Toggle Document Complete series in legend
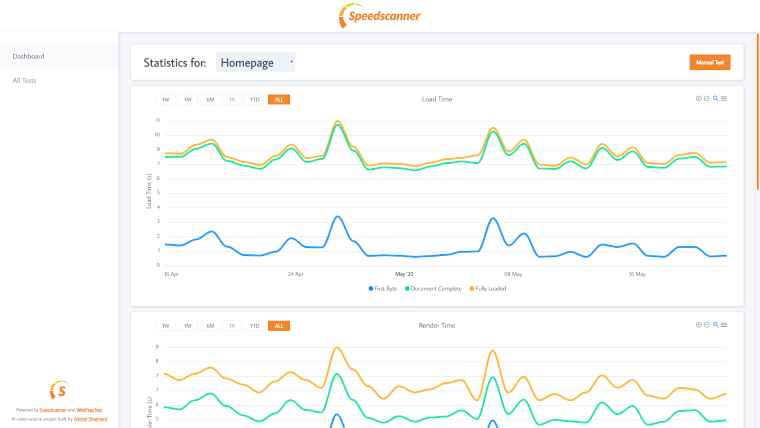760x428 pixels. coord(433,288)
